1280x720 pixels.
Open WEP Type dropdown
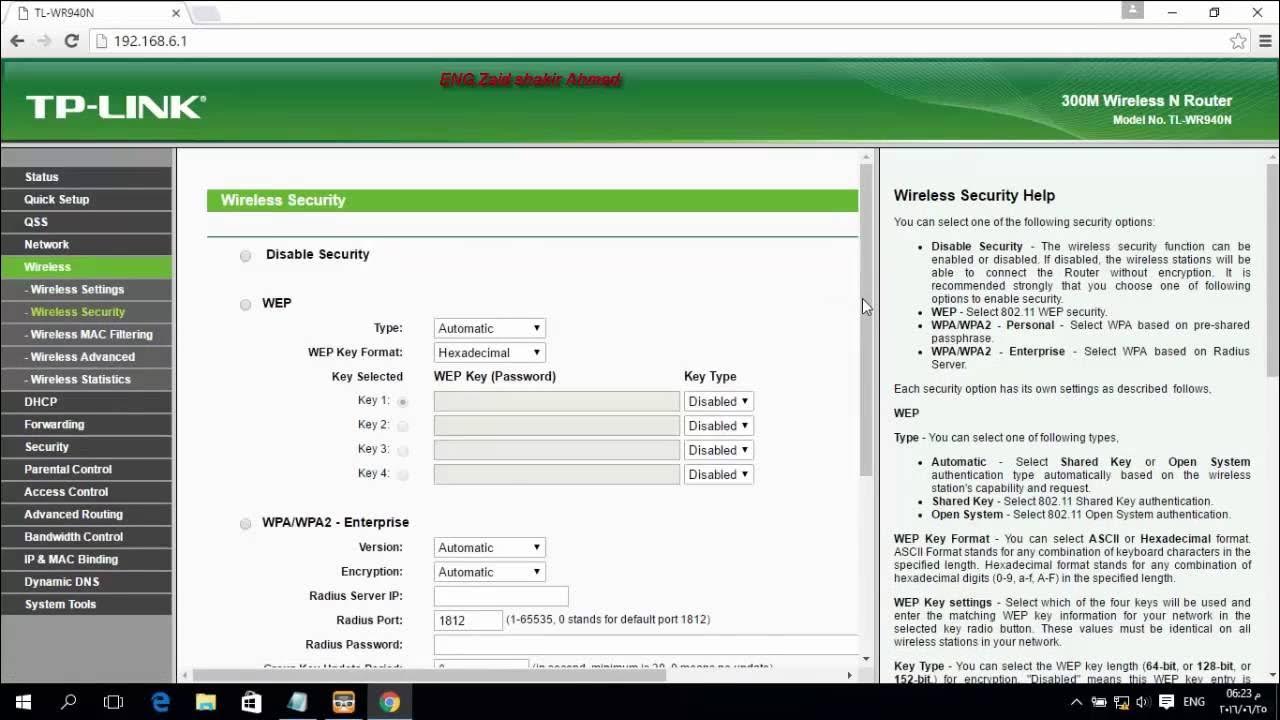coord(490,328)
